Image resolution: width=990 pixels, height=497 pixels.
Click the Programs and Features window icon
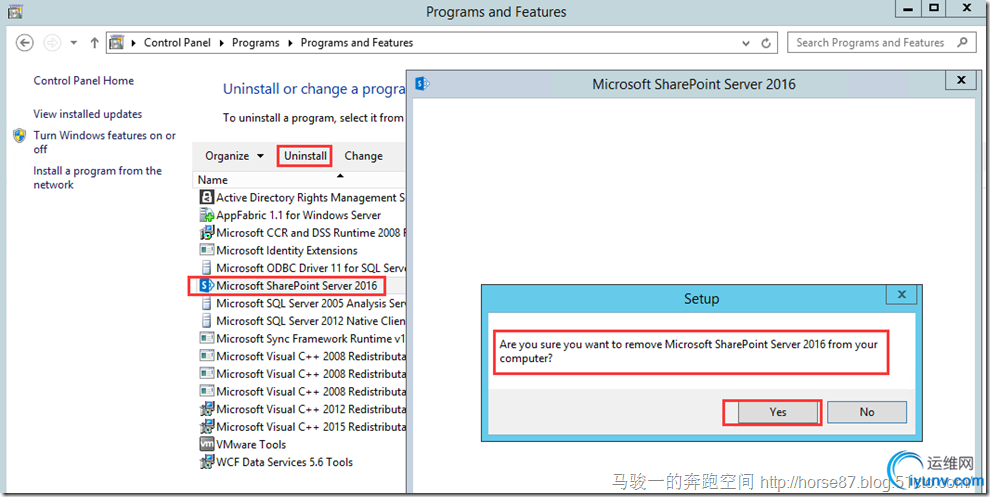coord(15,10)
